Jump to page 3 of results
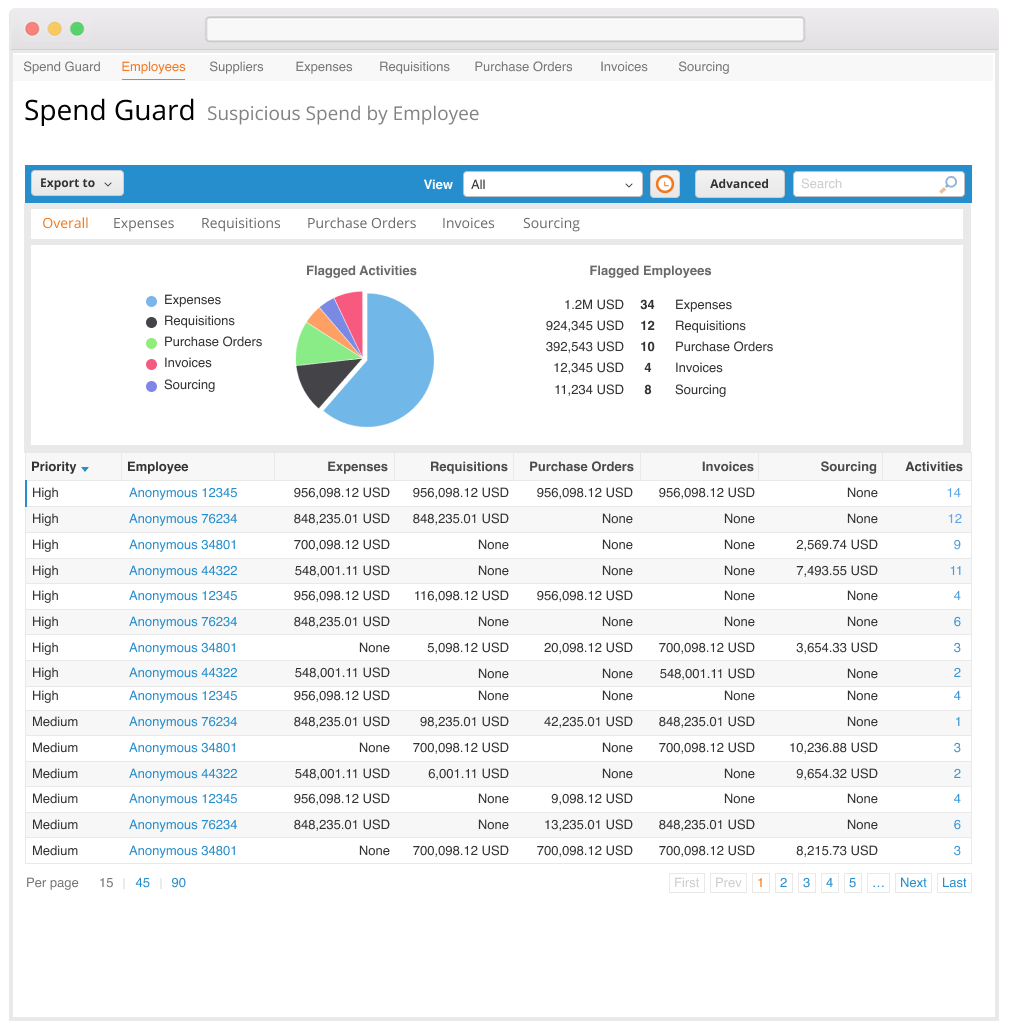1009x1034 pixels. click(x=806, y=883)
